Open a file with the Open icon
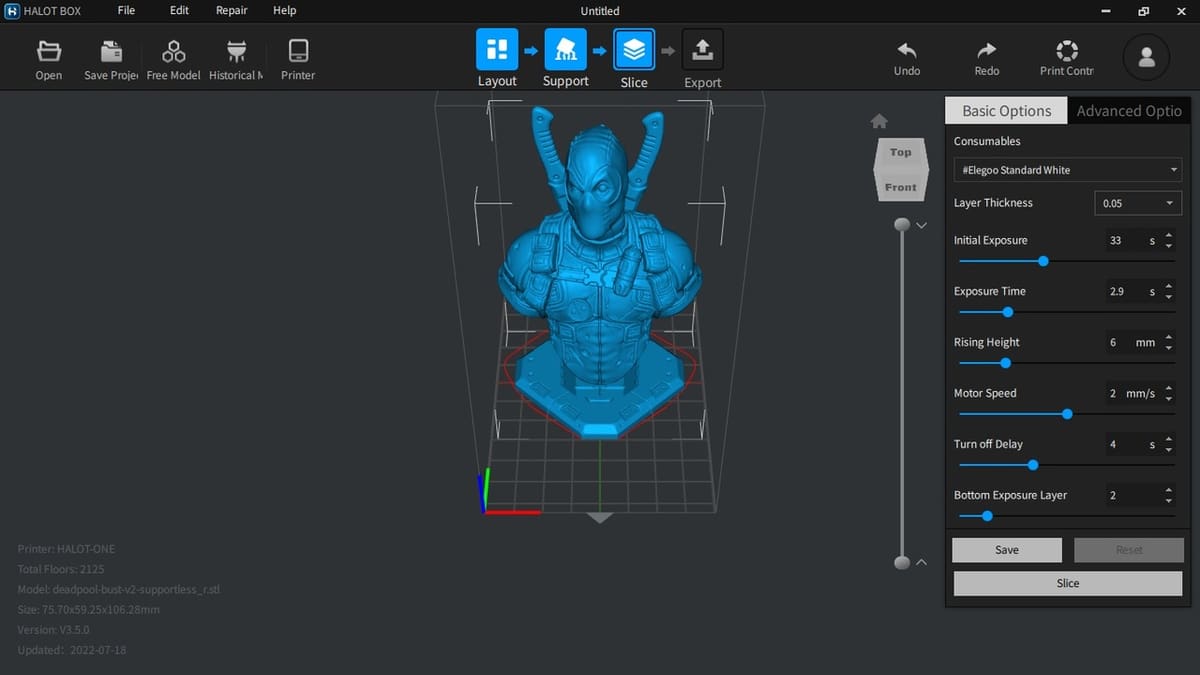This screenshot has height=675, width=1200. (48, 60)
